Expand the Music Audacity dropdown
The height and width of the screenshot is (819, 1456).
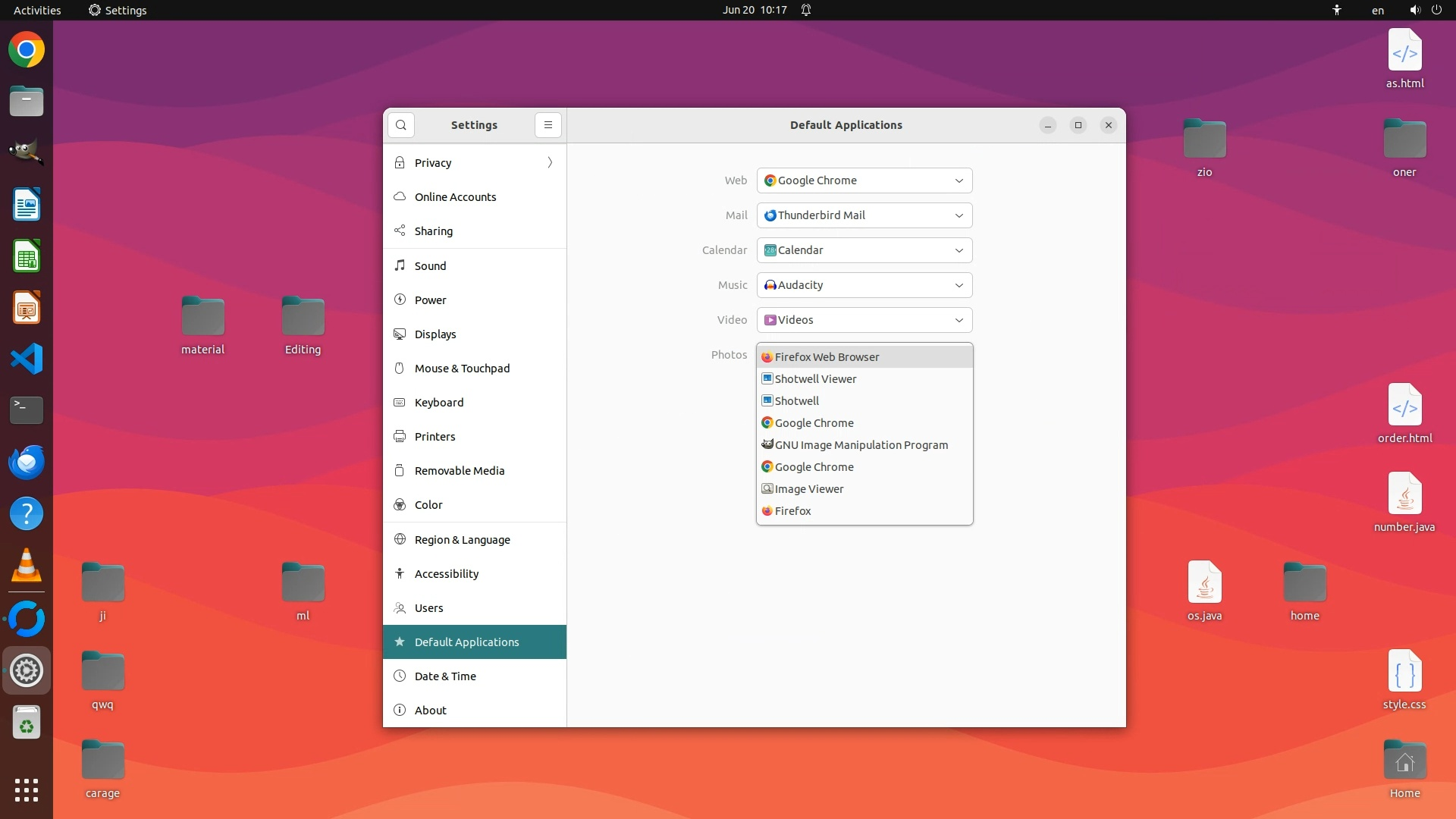tap(864, 285)
